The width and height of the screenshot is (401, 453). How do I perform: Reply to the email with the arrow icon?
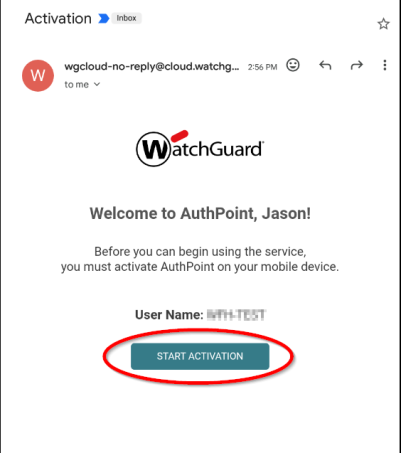click(x=325, y=65)
